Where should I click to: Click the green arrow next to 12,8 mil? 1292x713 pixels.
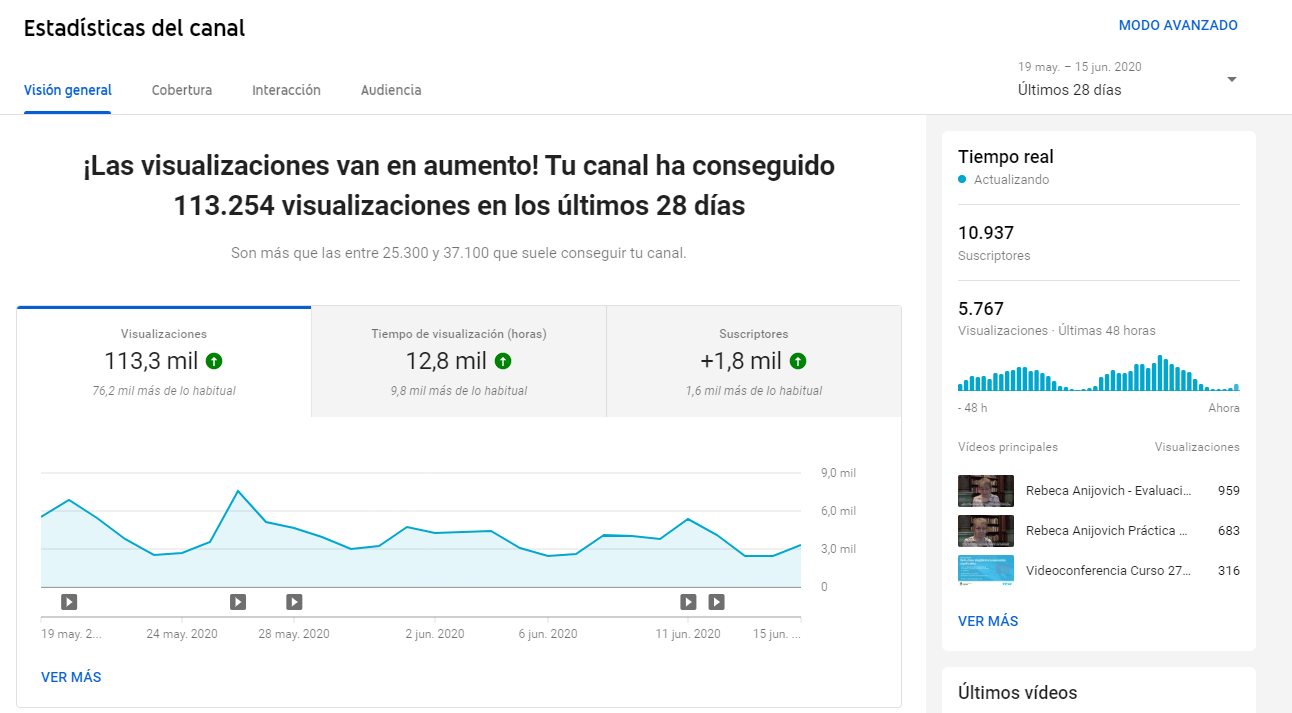coord(503,361)
